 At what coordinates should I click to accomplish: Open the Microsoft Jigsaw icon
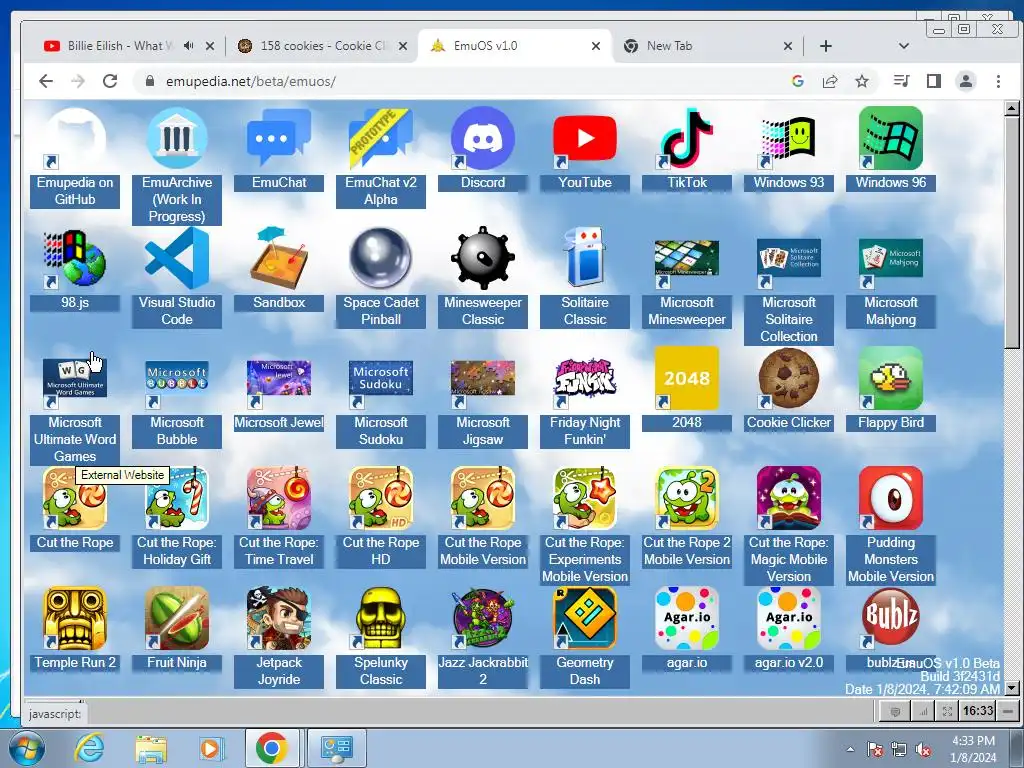click(483, 379)
